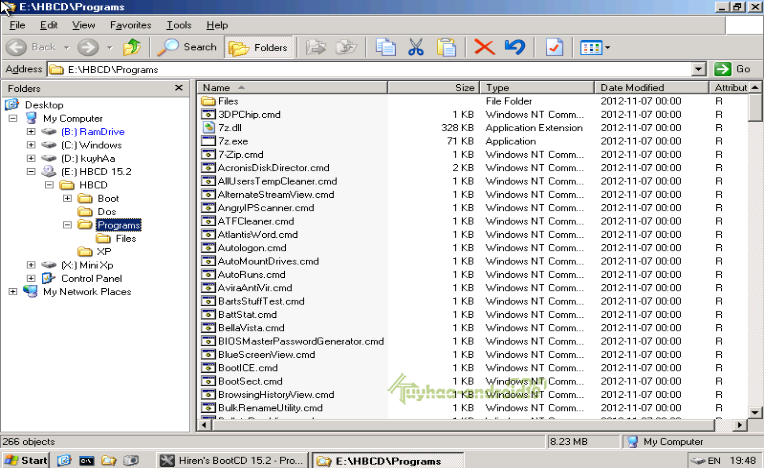Collapse the (E:) HBCD 15.2 node
This screenshot has height=468, width=764.
31,171
